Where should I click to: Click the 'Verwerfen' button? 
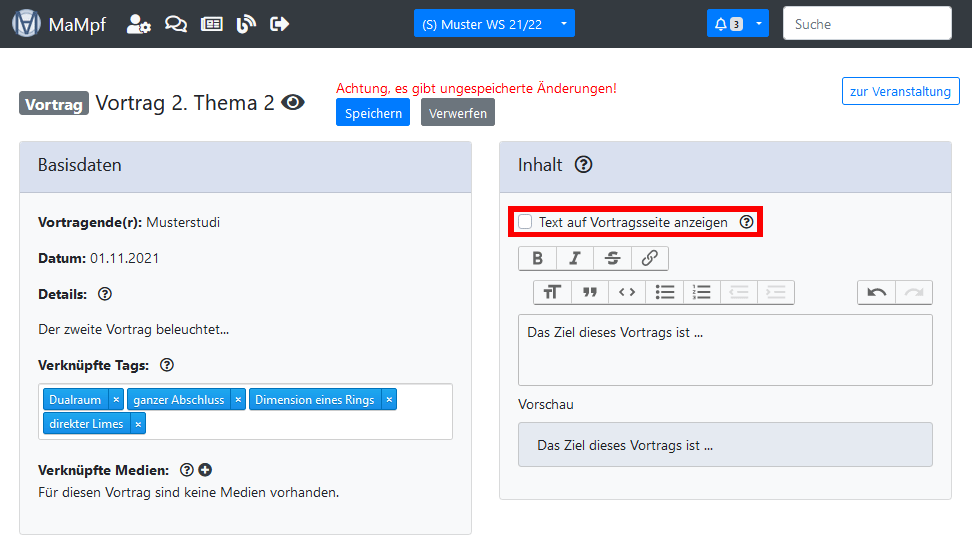coord(458,113)
